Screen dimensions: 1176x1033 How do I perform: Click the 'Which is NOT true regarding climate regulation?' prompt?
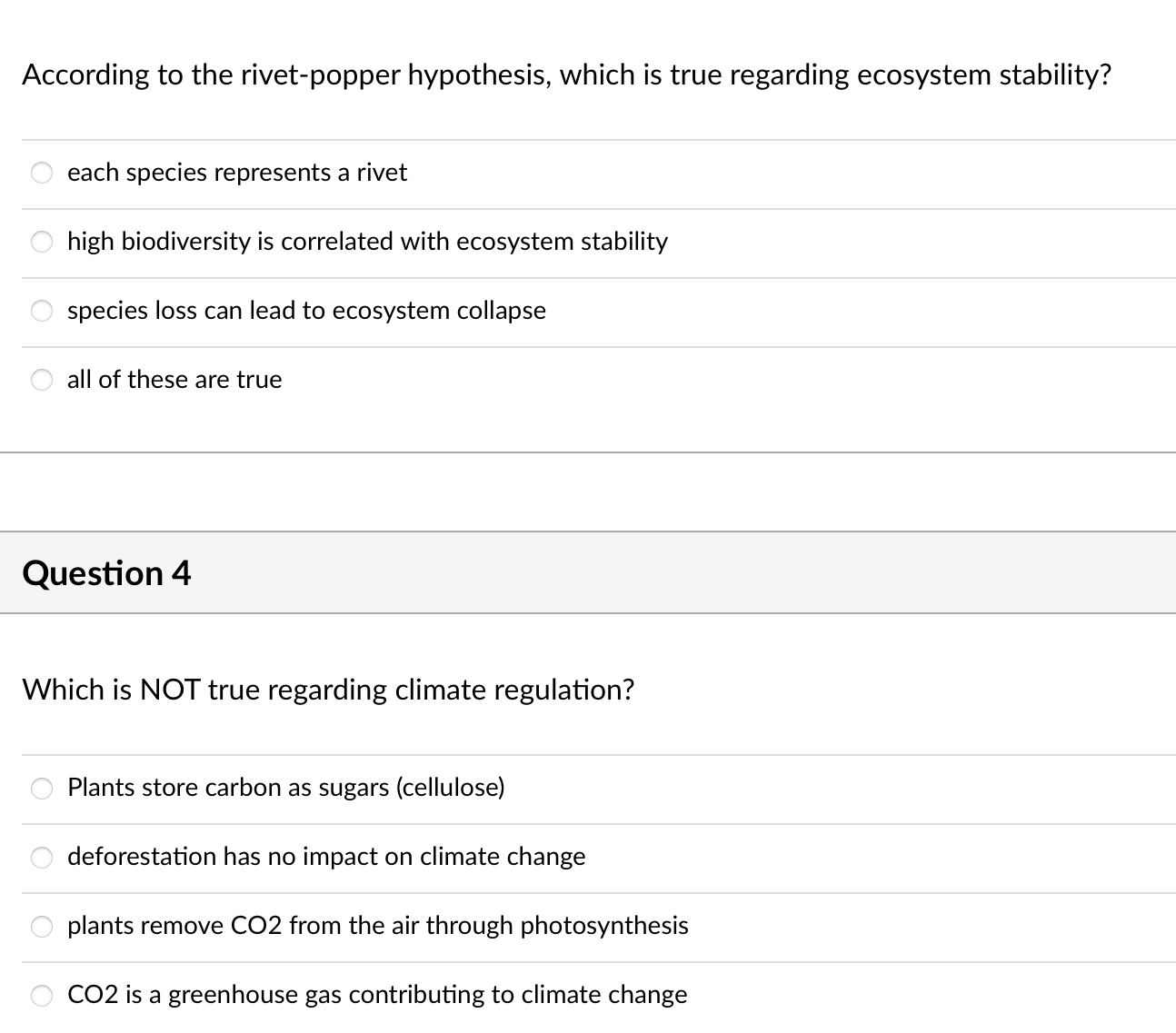pyautogui.click(x=328, y=690)
